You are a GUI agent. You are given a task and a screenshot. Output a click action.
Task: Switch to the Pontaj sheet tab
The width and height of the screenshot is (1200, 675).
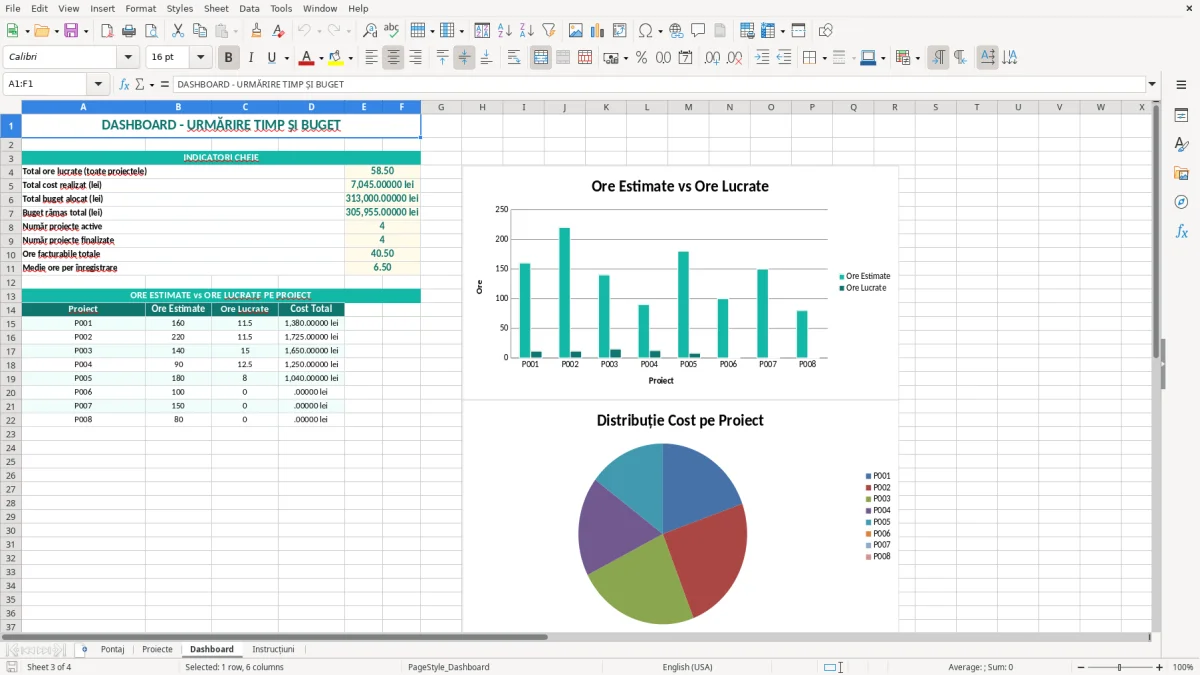click(x=112, y=650)
